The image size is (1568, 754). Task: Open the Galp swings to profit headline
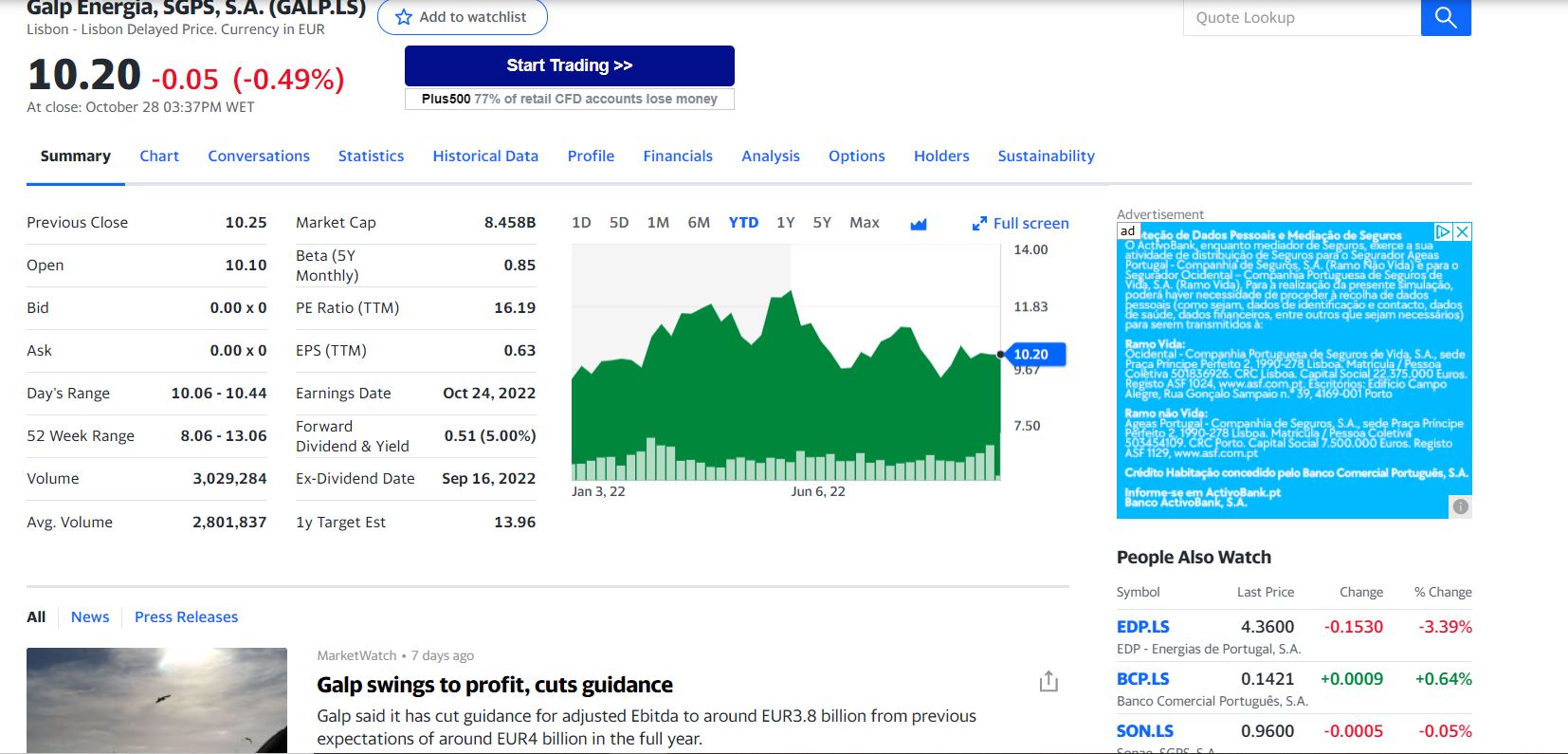tap(495, 685)
